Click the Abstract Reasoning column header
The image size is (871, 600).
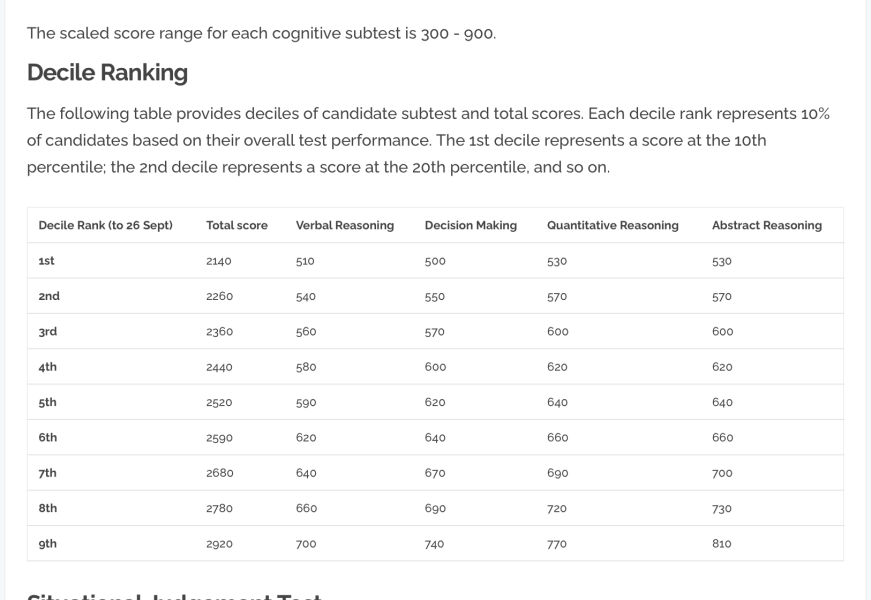point(767,226)
